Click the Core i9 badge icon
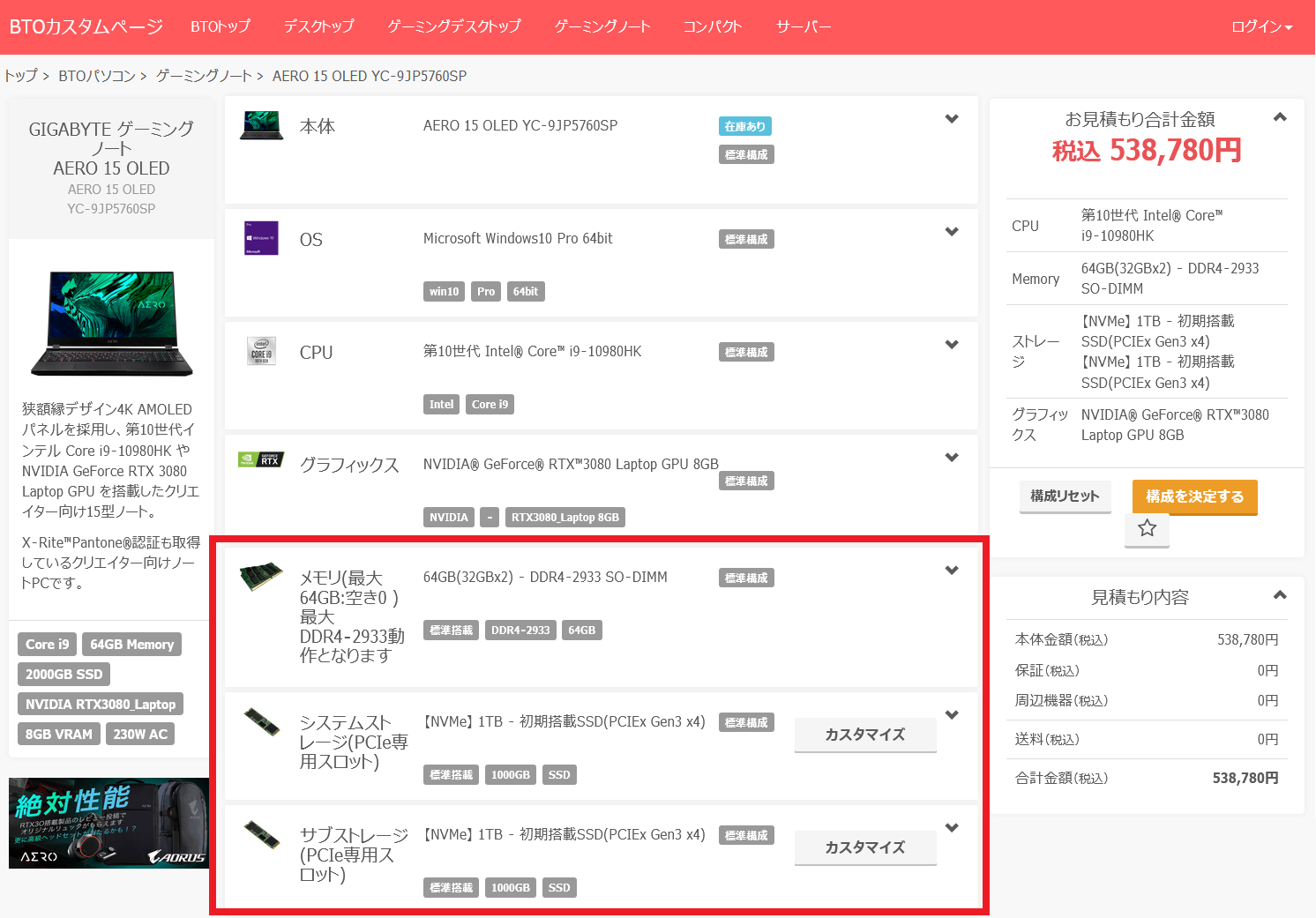 [x=261, y=351]
